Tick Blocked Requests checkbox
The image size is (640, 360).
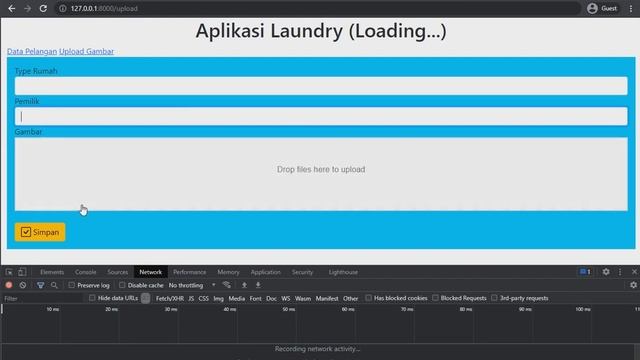click(436, 298)
